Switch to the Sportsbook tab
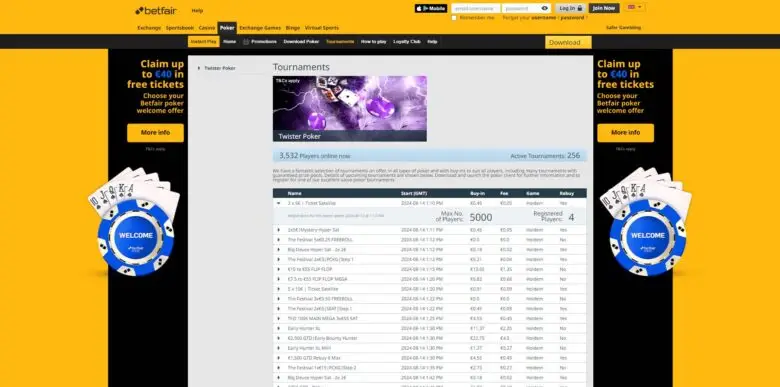 coord(180,28)
